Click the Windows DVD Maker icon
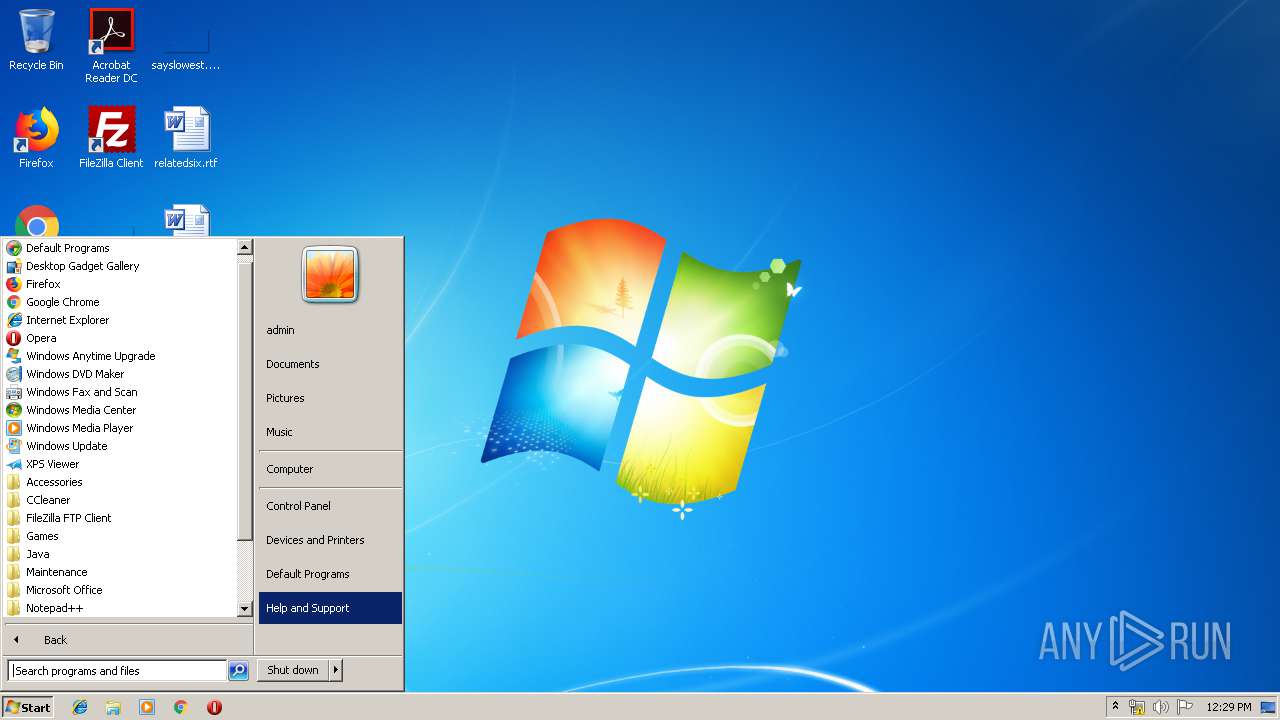Screen dimensions: 1280x720 [x=14, y=374]
